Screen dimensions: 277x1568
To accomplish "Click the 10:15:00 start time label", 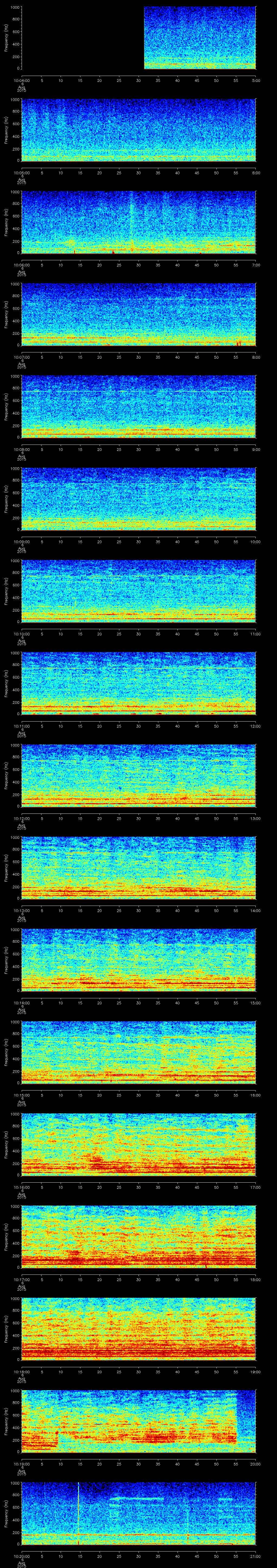I will coord(21,1095).
